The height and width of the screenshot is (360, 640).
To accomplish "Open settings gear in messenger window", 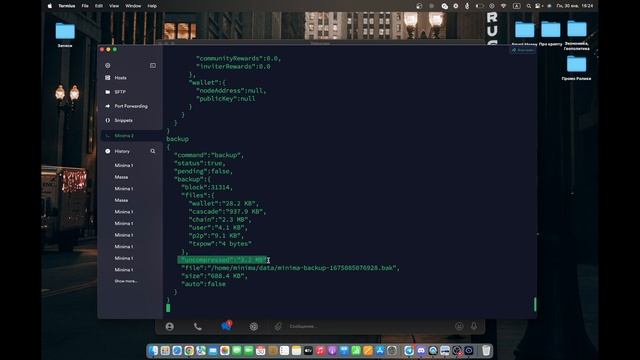I will pyautogui.click(x=253, y=327).
